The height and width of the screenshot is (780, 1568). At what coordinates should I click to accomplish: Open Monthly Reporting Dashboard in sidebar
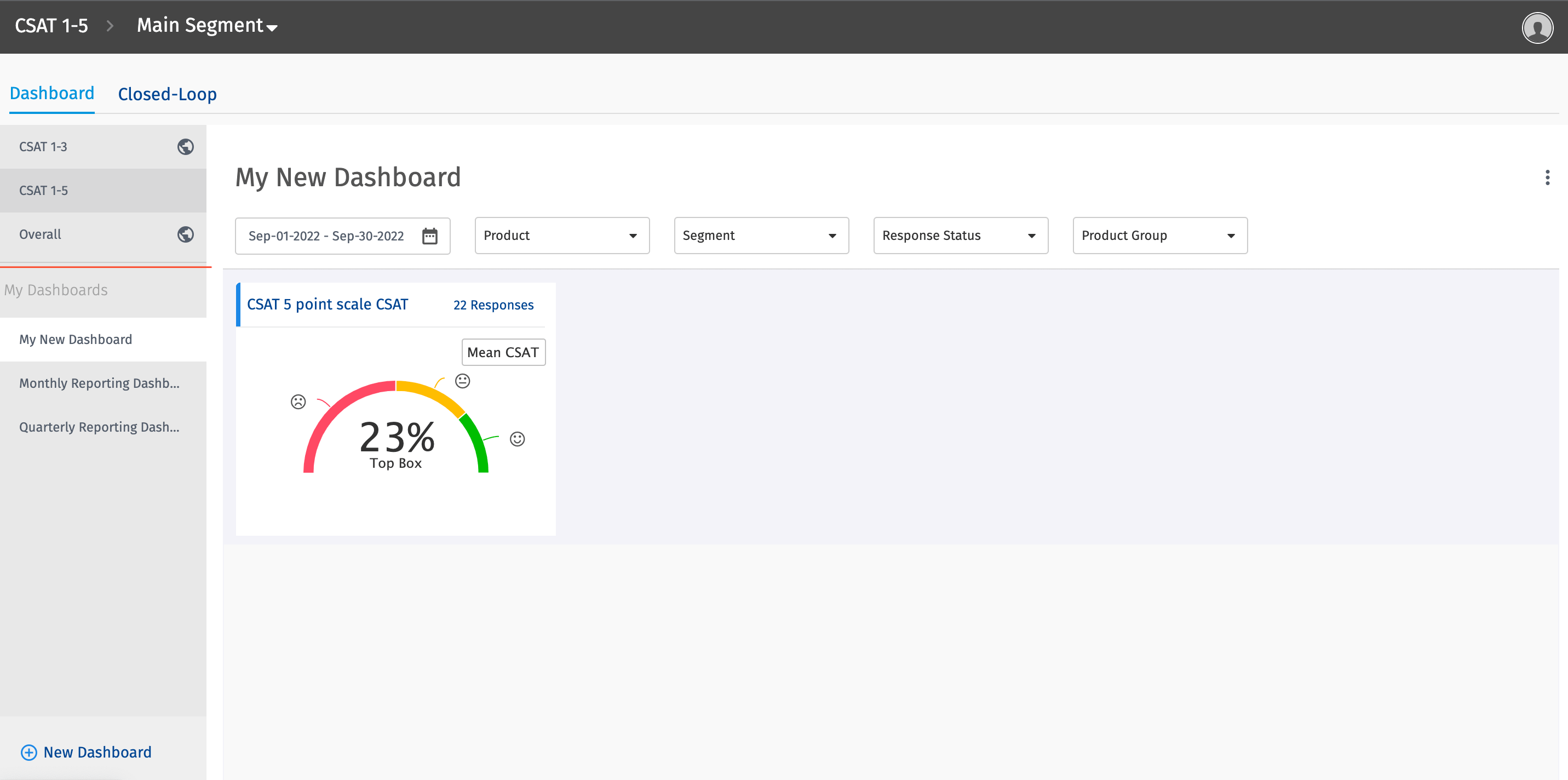(99, 383)
